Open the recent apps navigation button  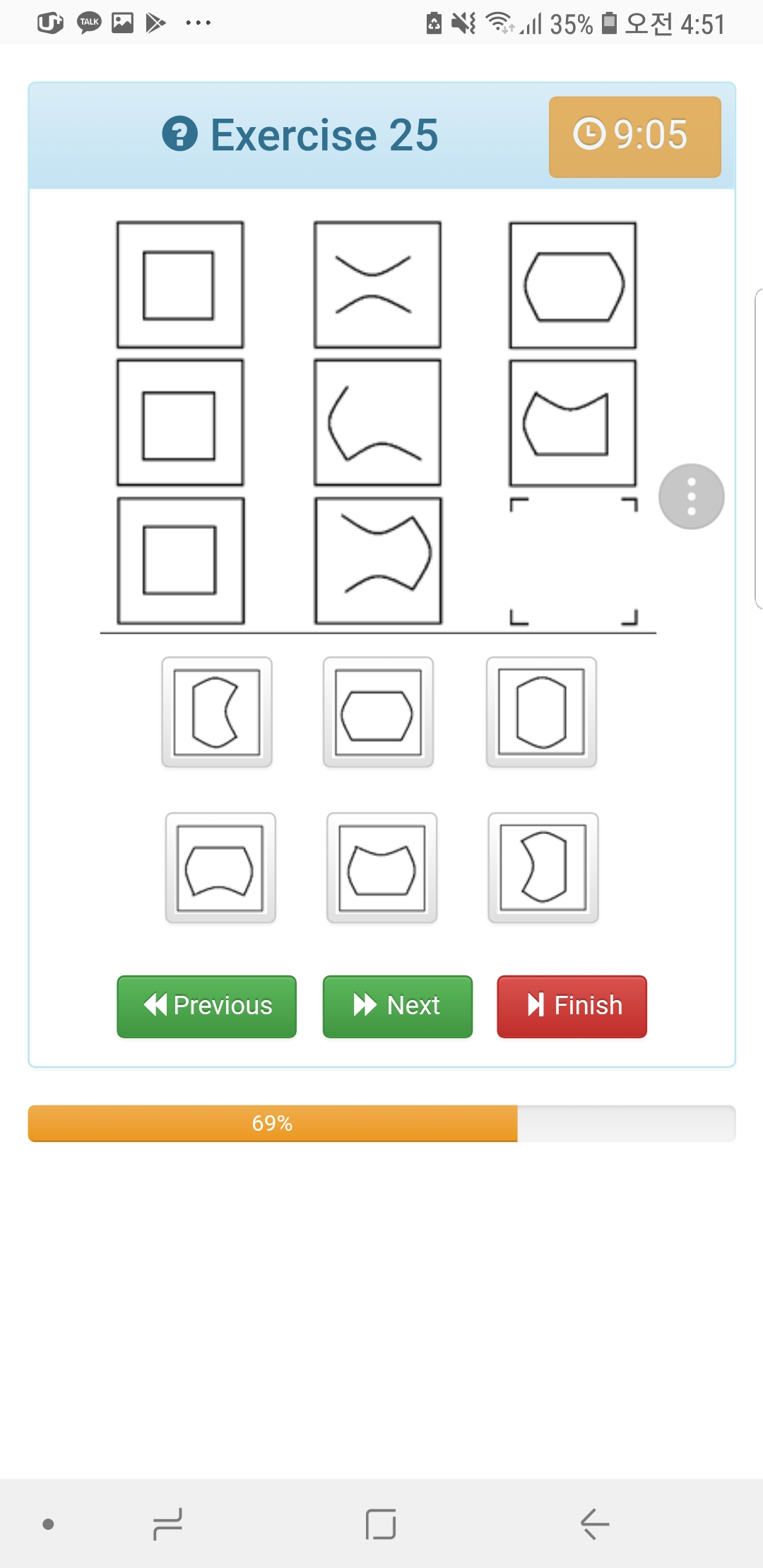coord(168,1524)
